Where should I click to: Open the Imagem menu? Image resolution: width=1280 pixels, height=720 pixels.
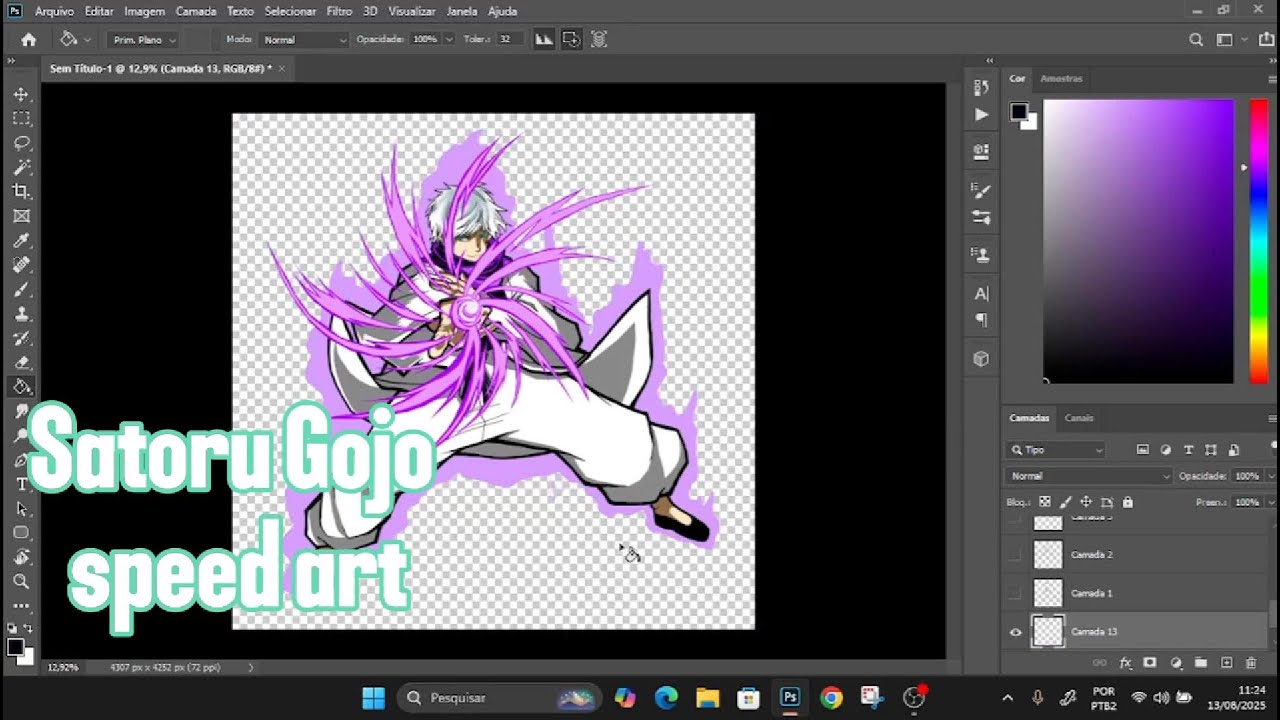(x=144, y=11)
